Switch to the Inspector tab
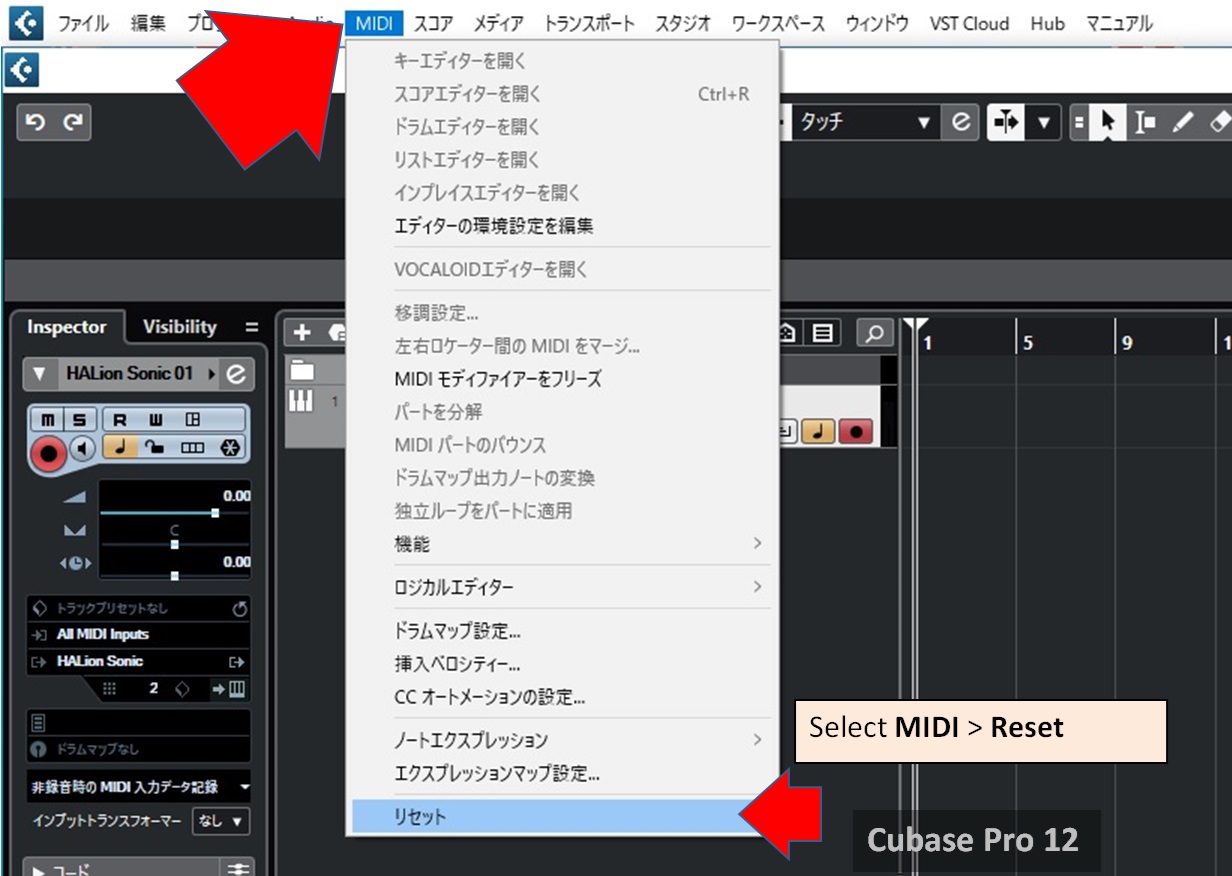This screenshot has width=1232, height=876. [66, 327]
